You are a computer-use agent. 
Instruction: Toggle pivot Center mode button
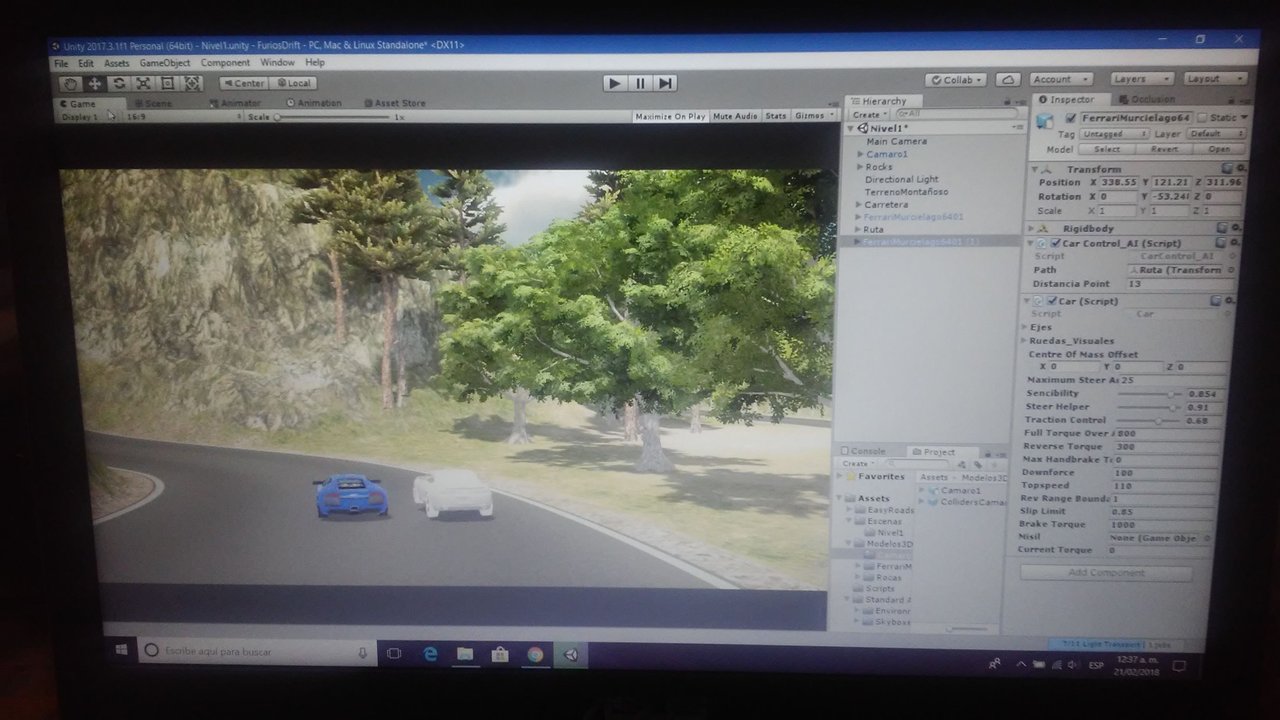click(x=243, y=83)
